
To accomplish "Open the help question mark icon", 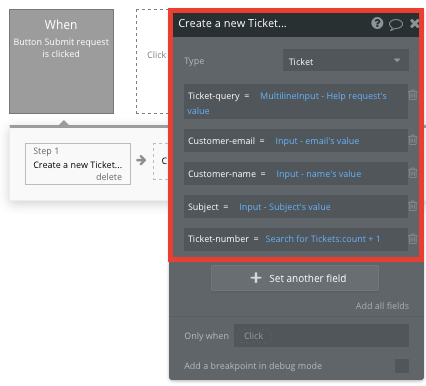I will tap(377, 23).
